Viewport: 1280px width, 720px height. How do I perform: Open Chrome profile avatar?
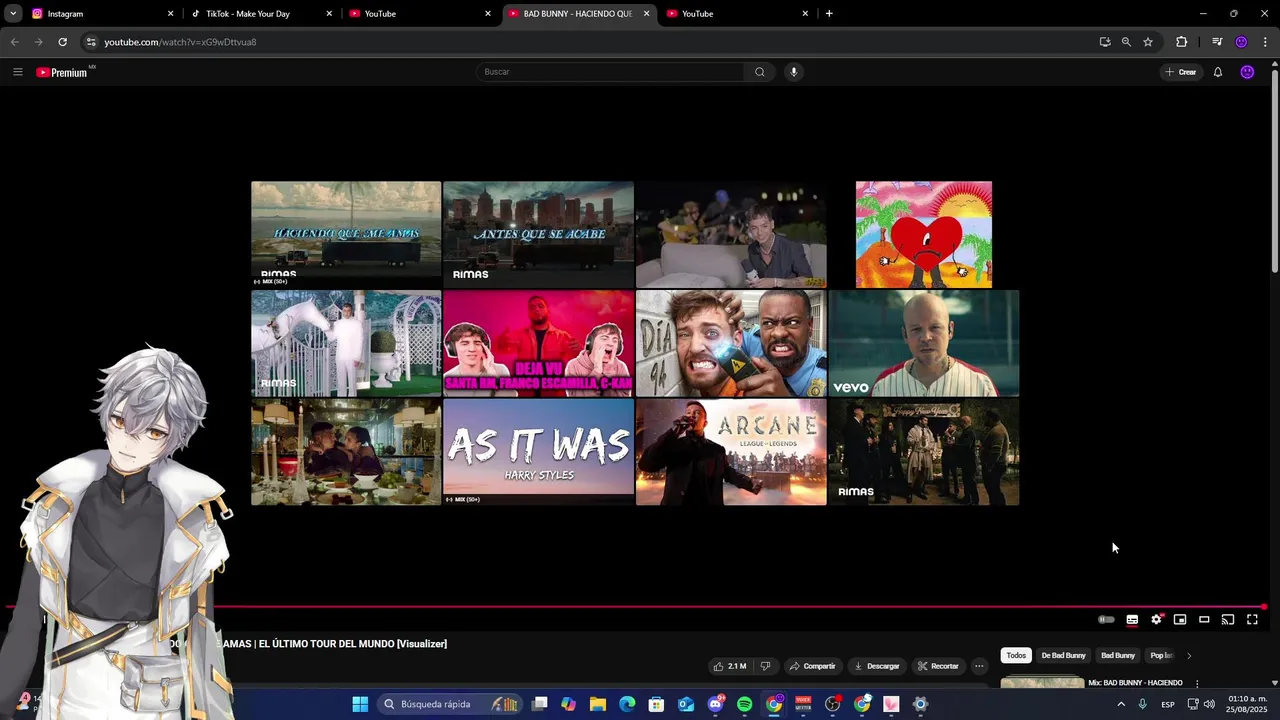(x=1241, y=42)
